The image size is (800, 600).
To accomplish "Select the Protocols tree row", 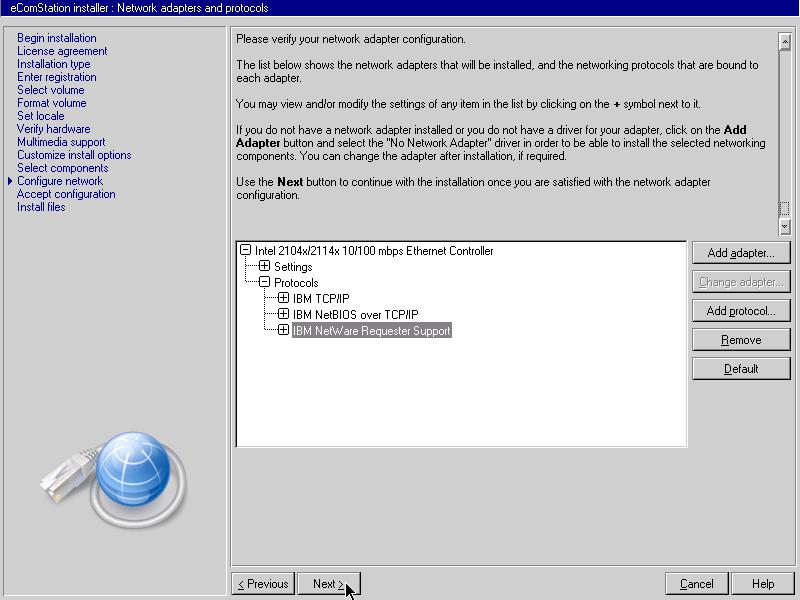I will pos(296,283).
